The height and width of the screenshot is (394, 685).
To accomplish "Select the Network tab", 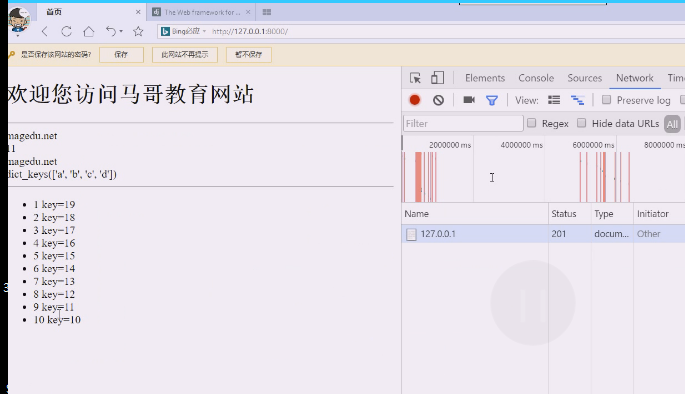I will (635, 78).
